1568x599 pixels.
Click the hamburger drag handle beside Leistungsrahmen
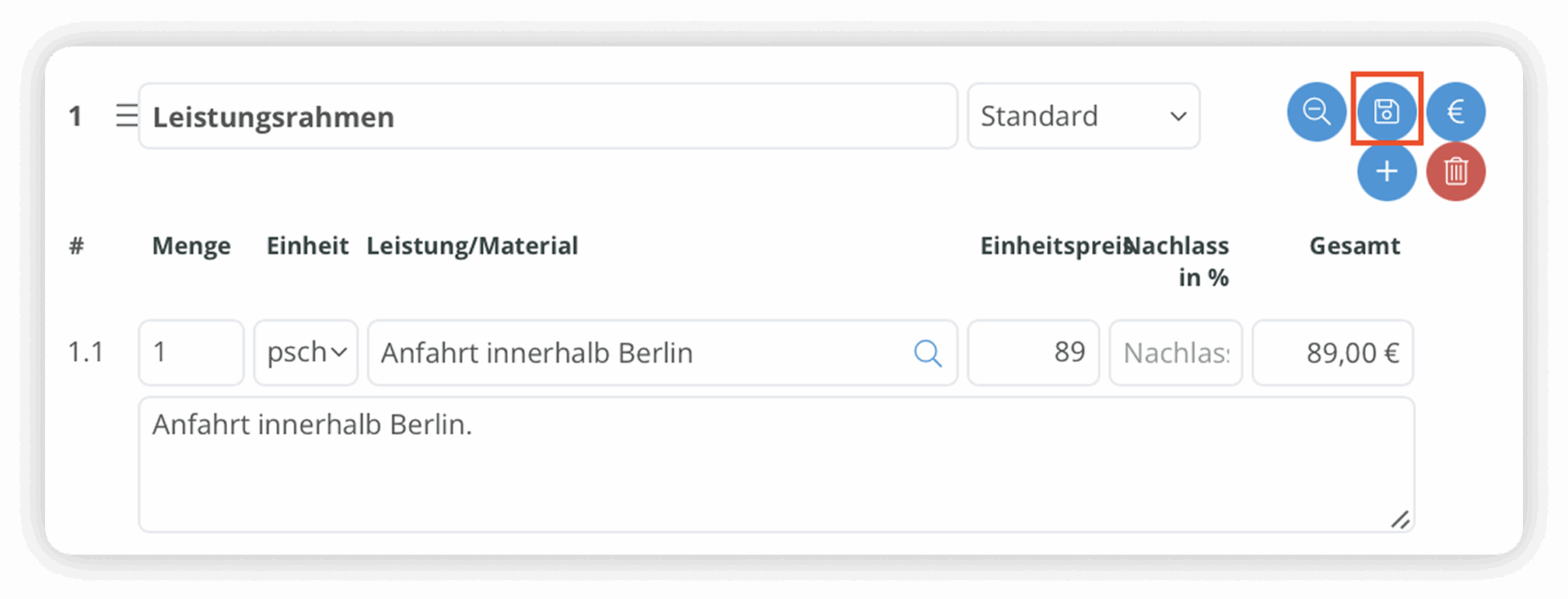pyautogui.click(x=126, y=116)
